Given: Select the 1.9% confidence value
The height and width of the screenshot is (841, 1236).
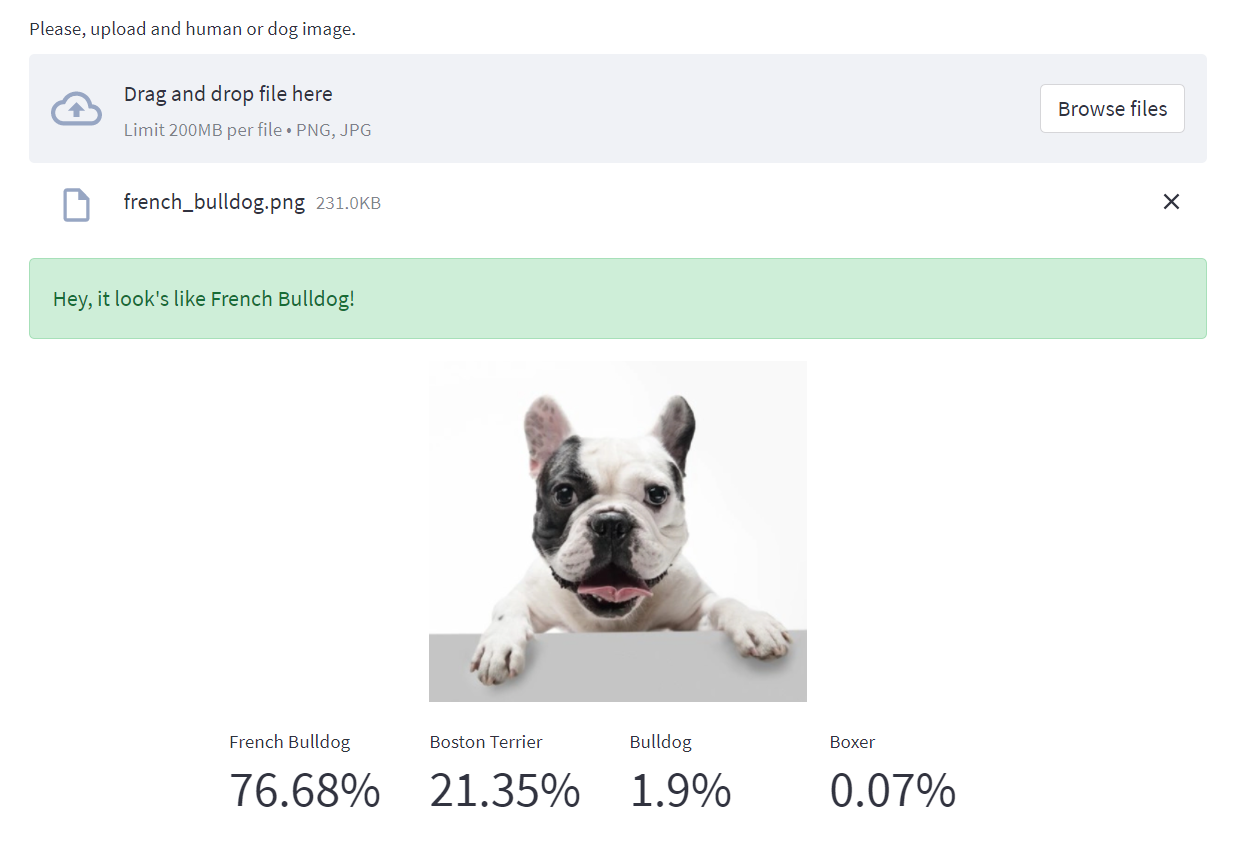Looking at the screenshot, I should pos(680,790).
